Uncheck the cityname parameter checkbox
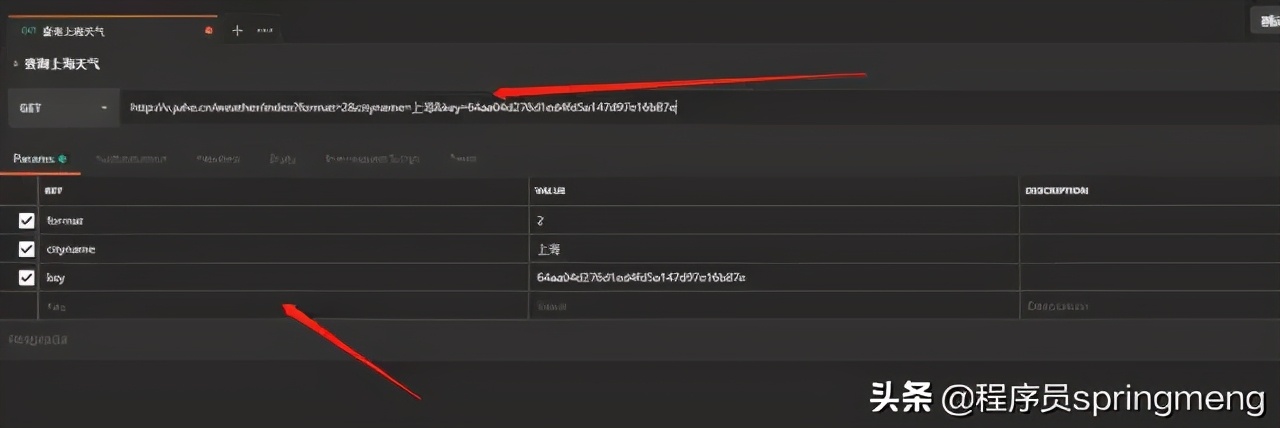The width and height of the screenshot is (1280, 428). tap(27, 249)
